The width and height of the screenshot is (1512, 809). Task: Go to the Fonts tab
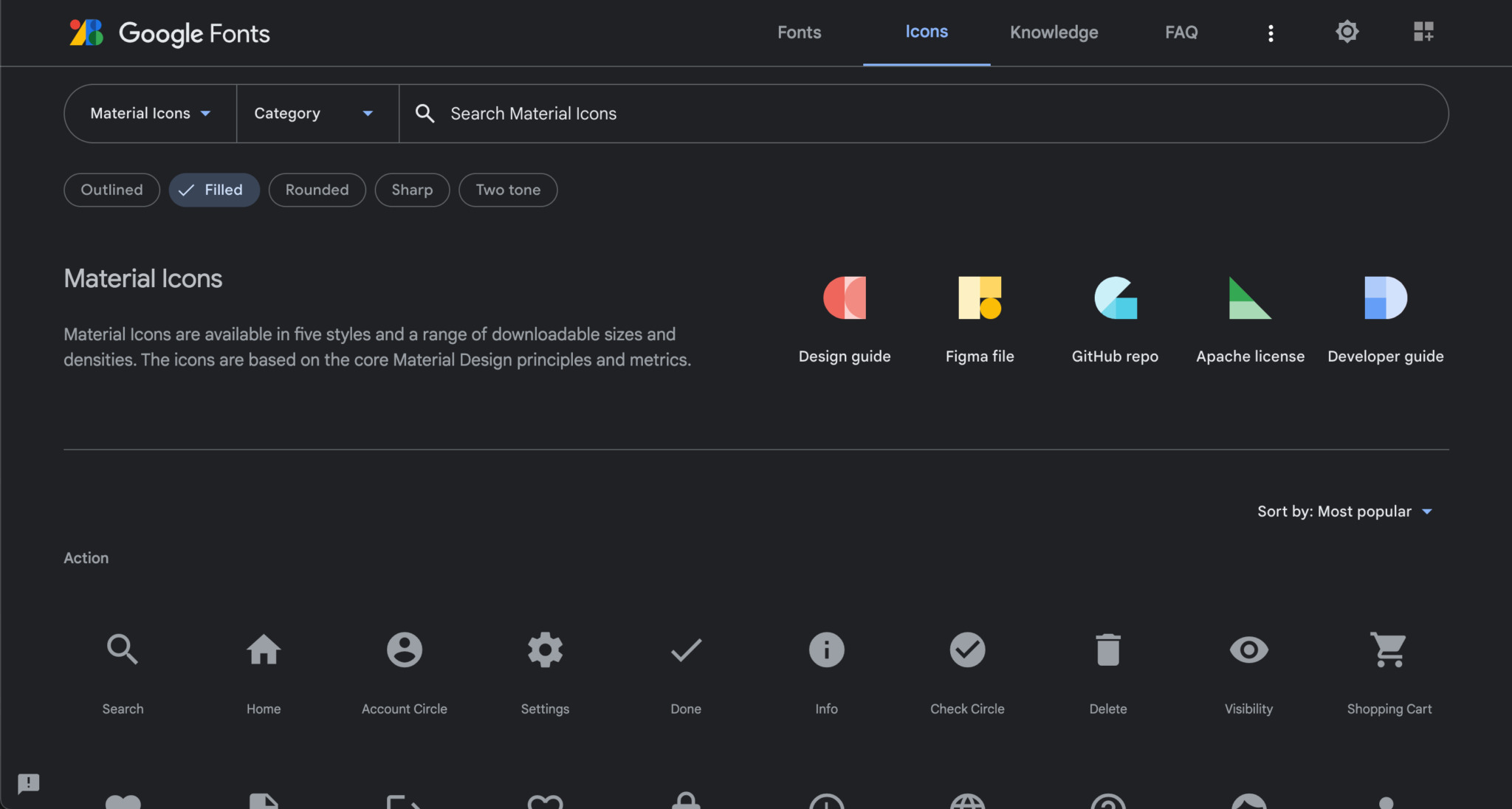[x=799, y=32]
